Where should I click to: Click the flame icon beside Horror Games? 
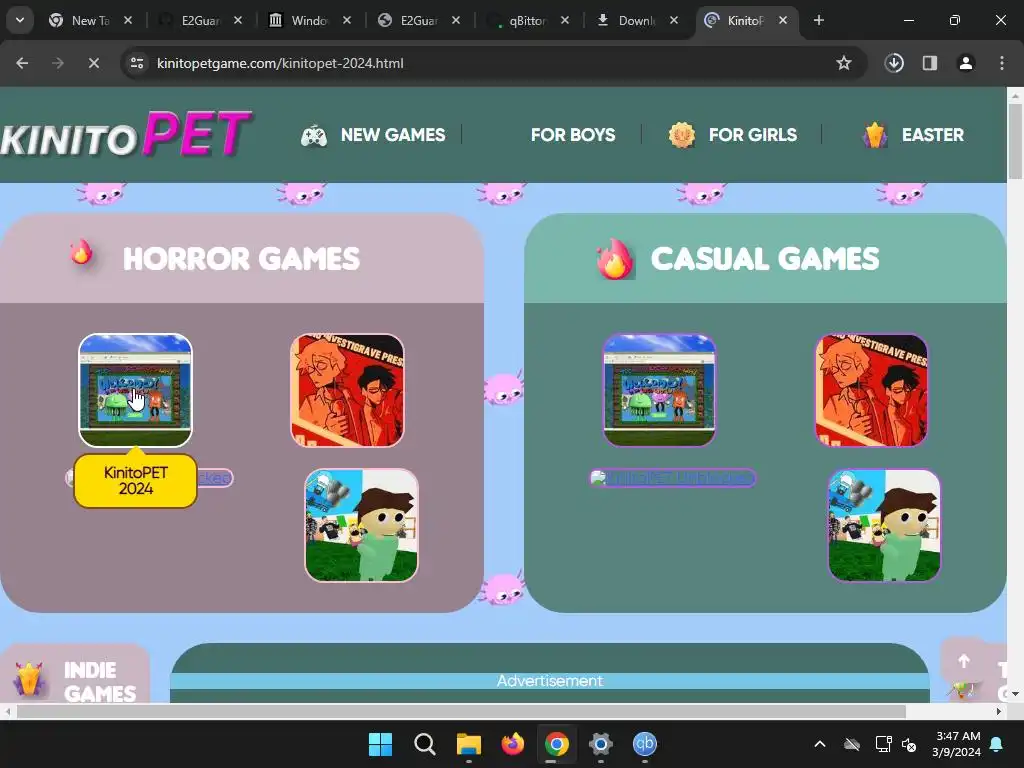pos(82,253)
